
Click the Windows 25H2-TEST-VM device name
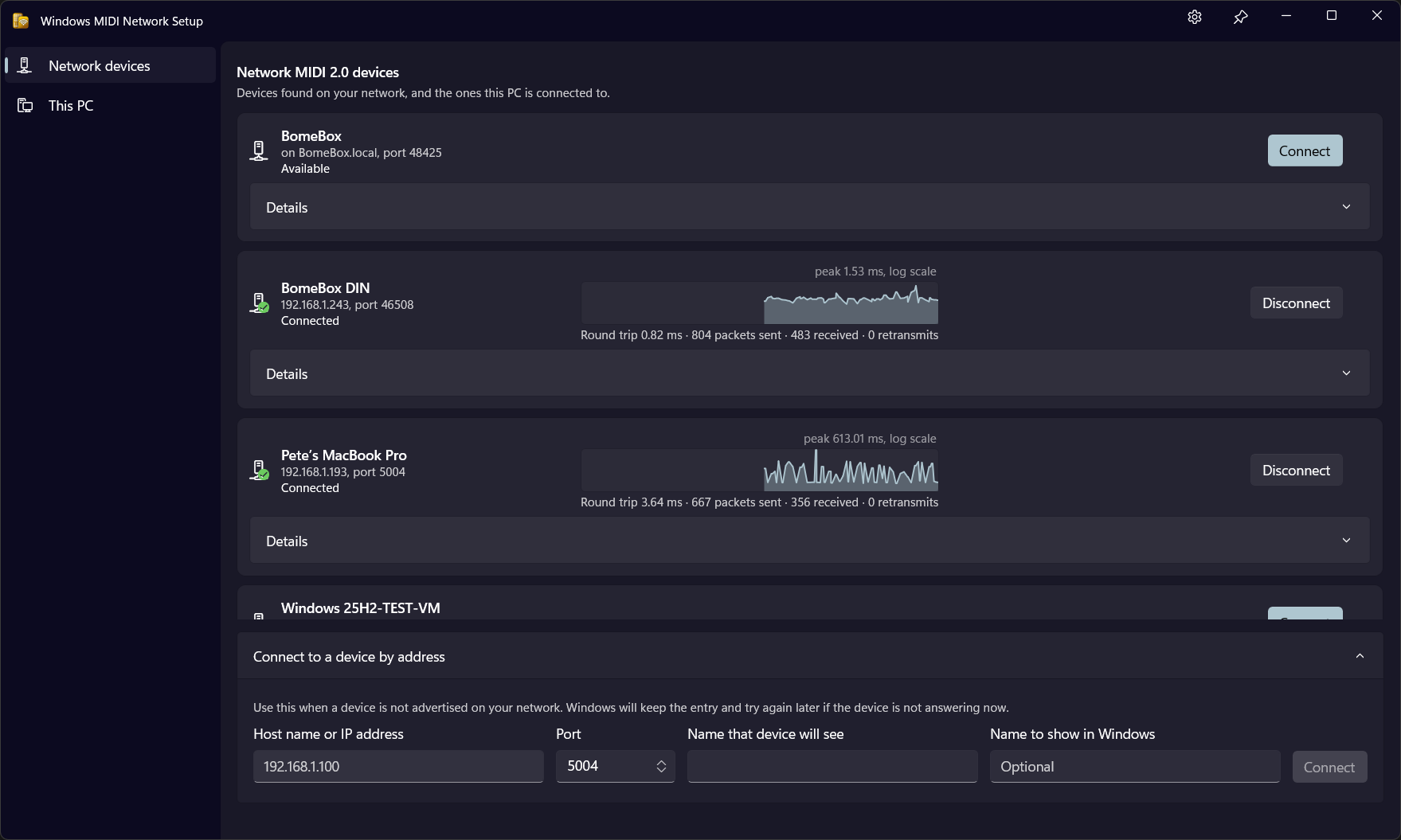click(360, 608)
